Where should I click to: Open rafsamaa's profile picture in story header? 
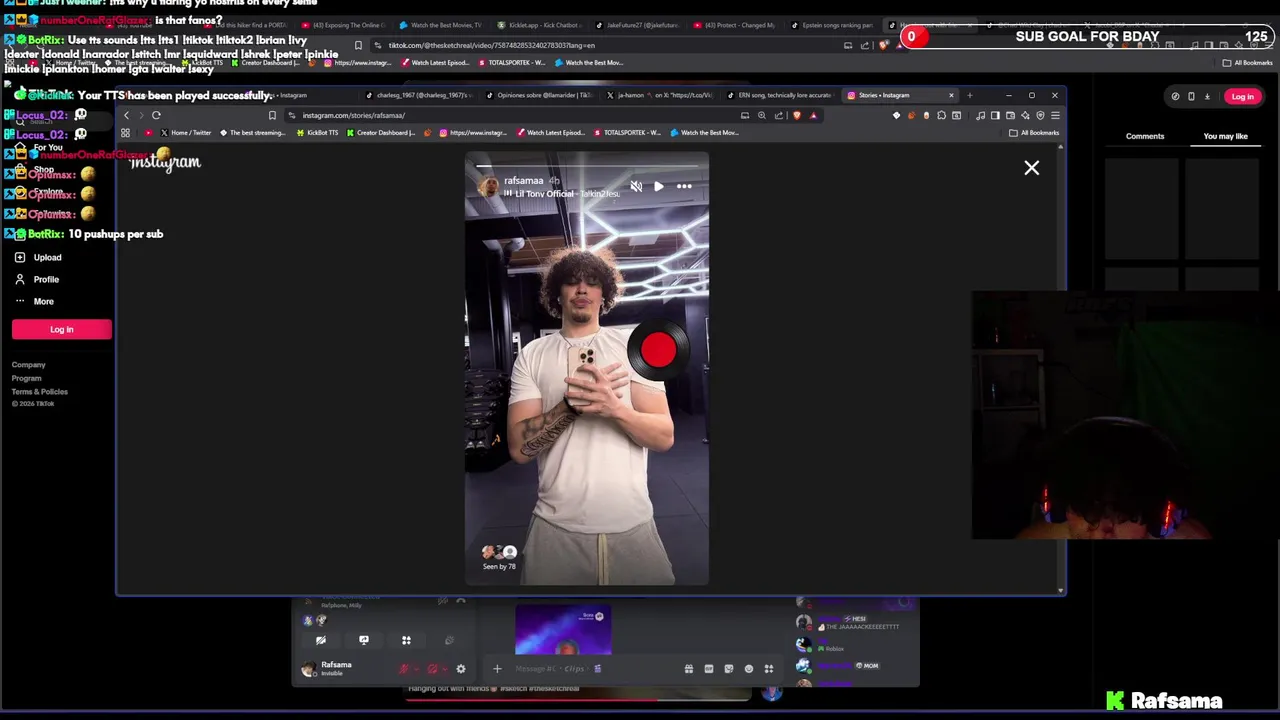coord(489,186)
